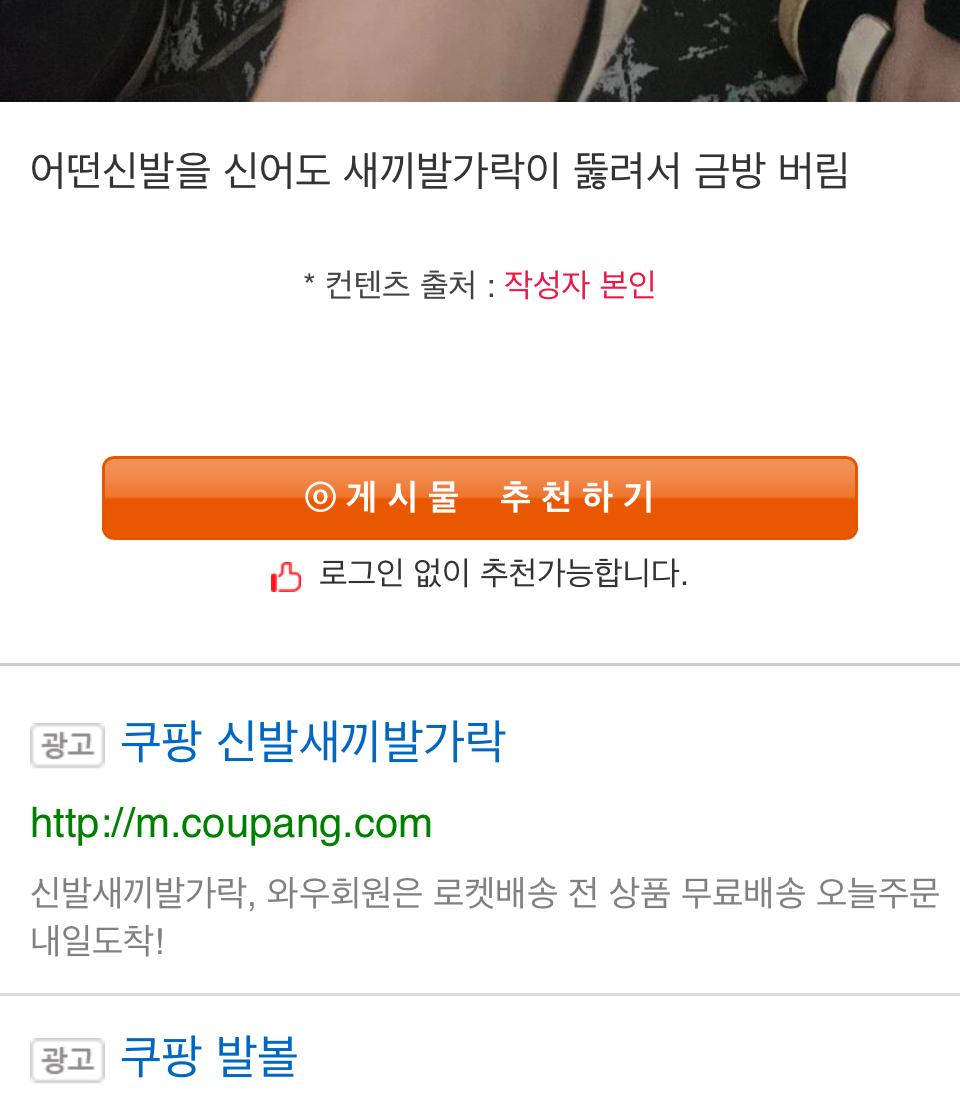
Task: Open the 쿠팡 신발새끼발가락 ad link
Action: pyautogui.click(x=313, y=742)
